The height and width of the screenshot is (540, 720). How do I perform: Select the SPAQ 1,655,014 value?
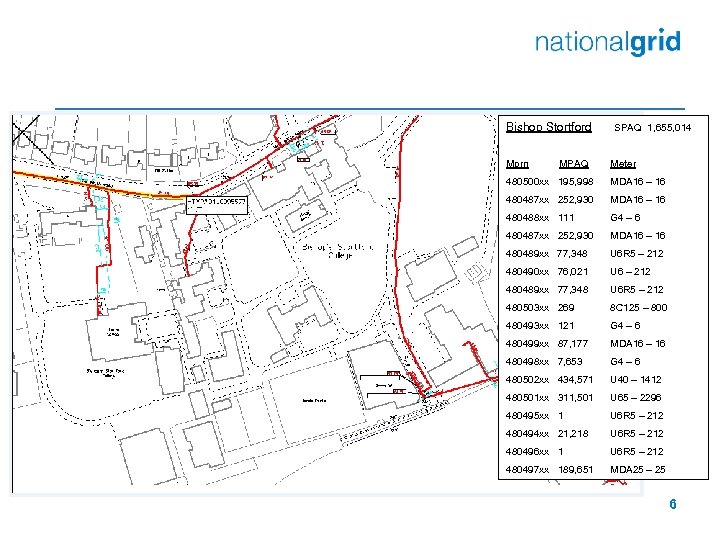[652, 128]
